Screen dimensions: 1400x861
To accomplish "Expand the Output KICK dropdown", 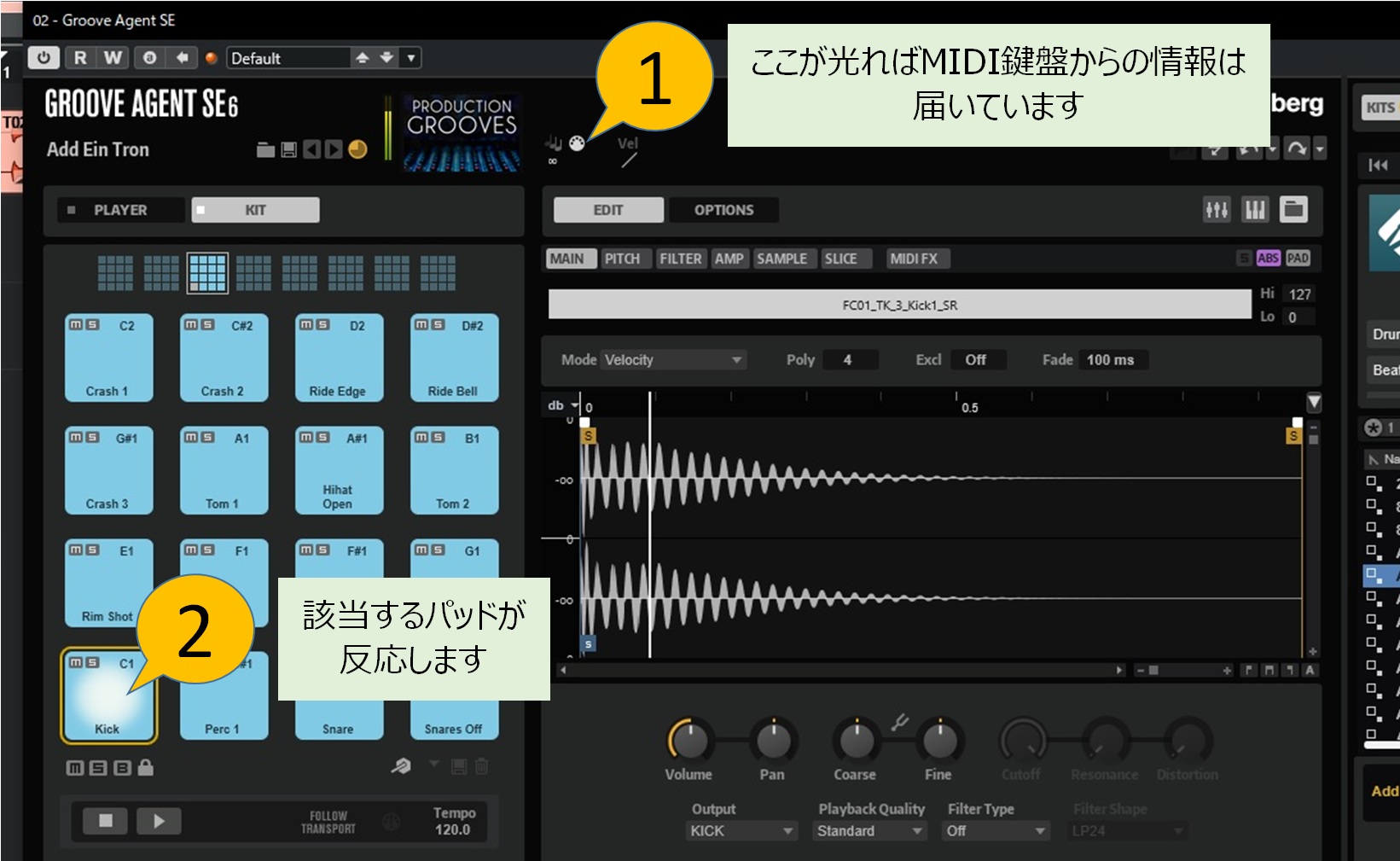I will 741,830.
